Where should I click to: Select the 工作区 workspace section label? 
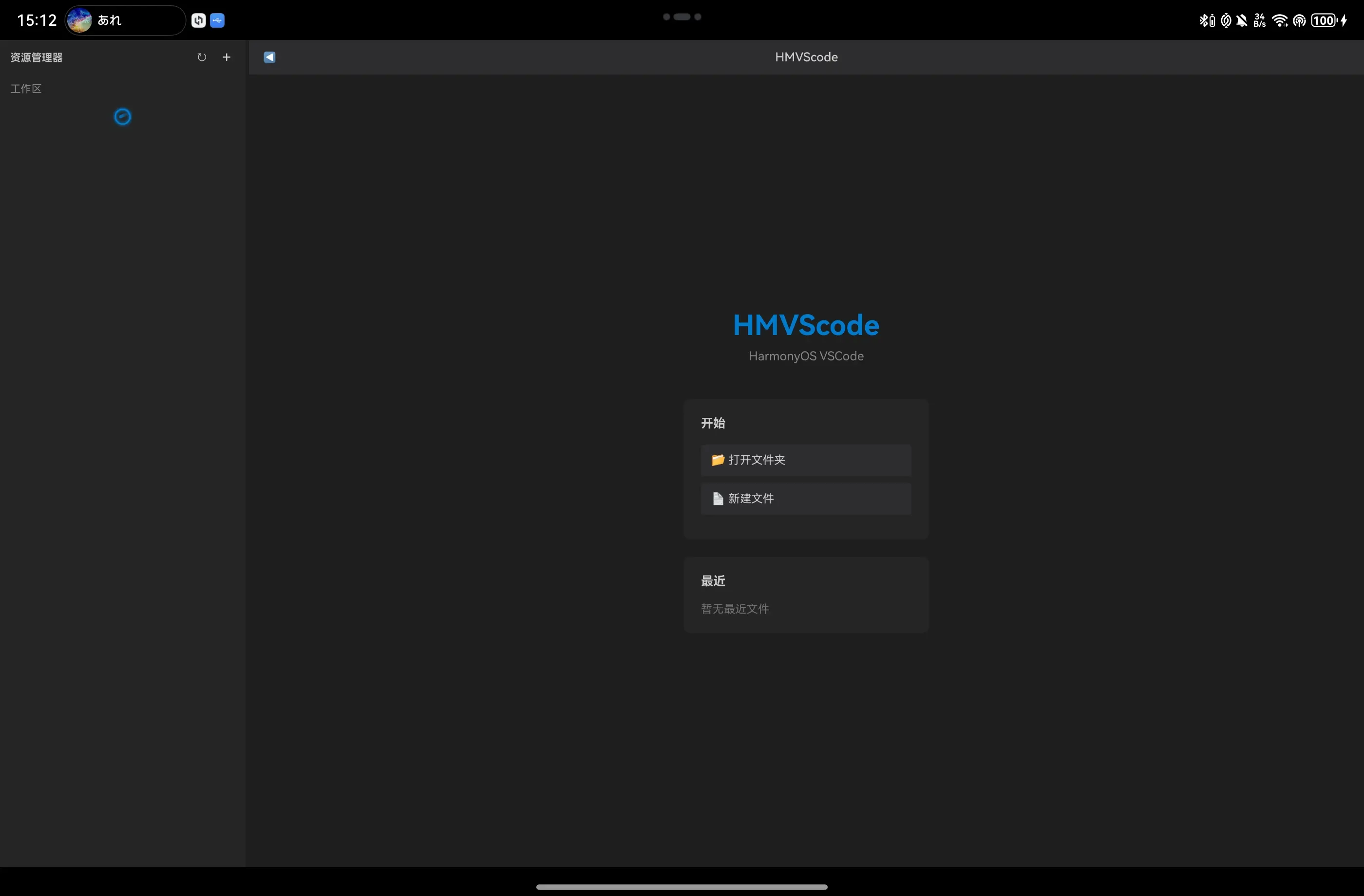pos(26,89)
